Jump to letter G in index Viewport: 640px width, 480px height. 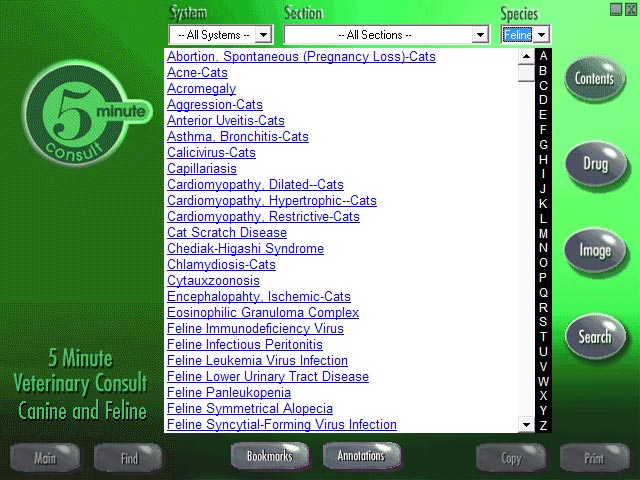click(x=543, y=144)
